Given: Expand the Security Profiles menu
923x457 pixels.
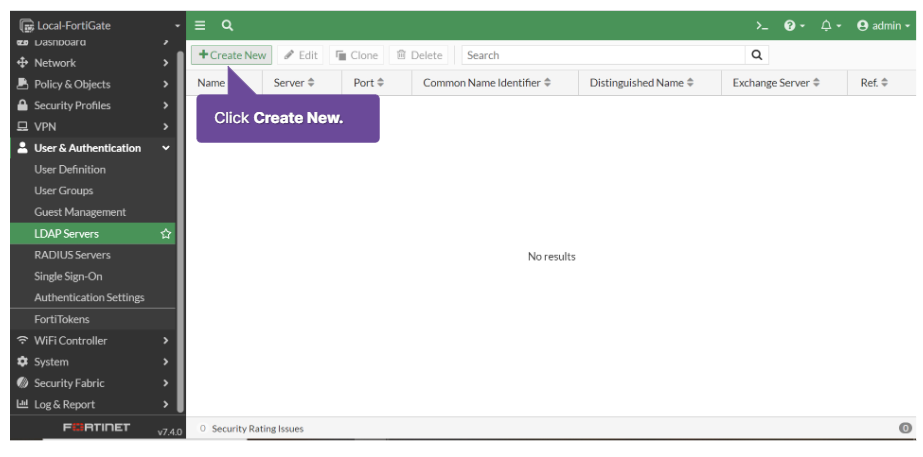Looking at the screenshot, I should coord(93,105).
